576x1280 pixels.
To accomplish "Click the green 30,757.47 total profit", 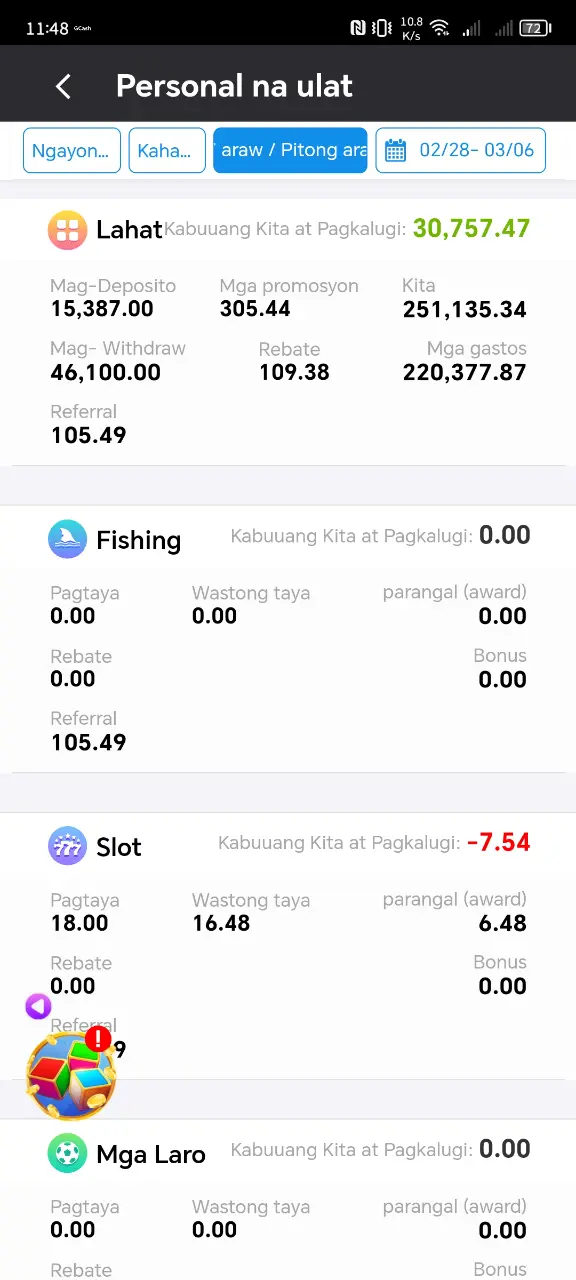I will click(471, 229).
